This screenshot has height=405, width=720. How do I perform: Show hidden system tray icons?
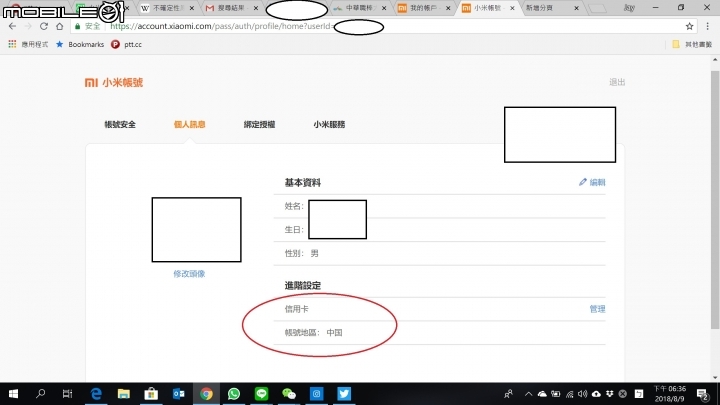coord(529,394)
